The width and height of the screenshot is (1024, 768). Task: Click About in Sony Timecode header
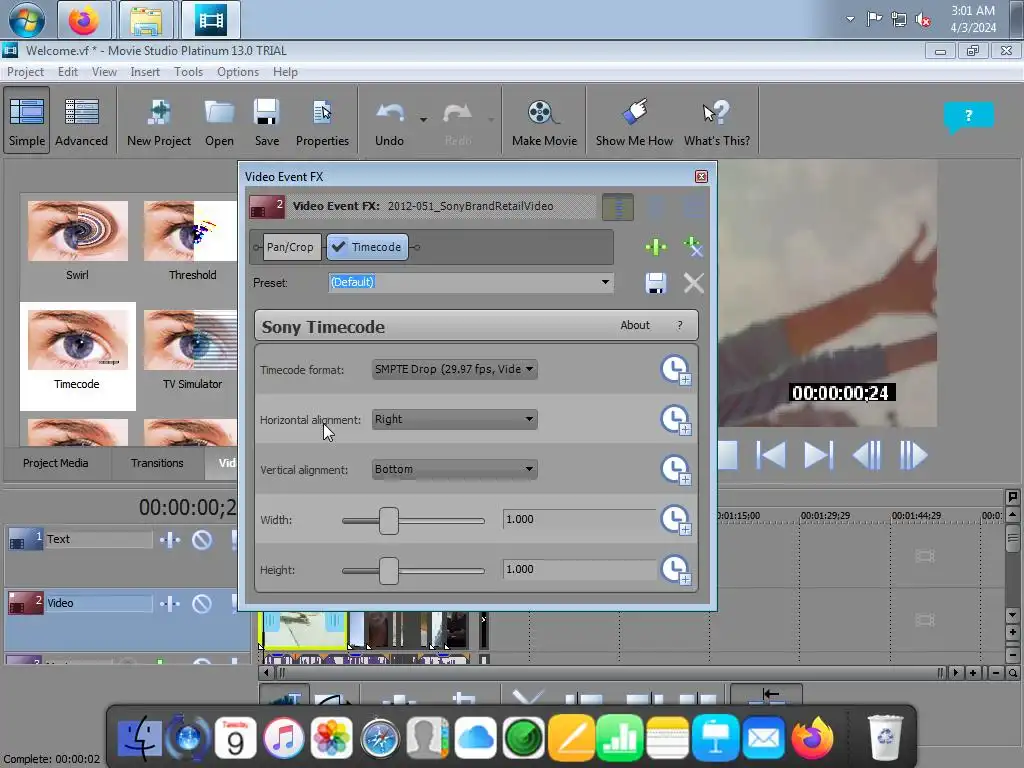click(635, 325)
